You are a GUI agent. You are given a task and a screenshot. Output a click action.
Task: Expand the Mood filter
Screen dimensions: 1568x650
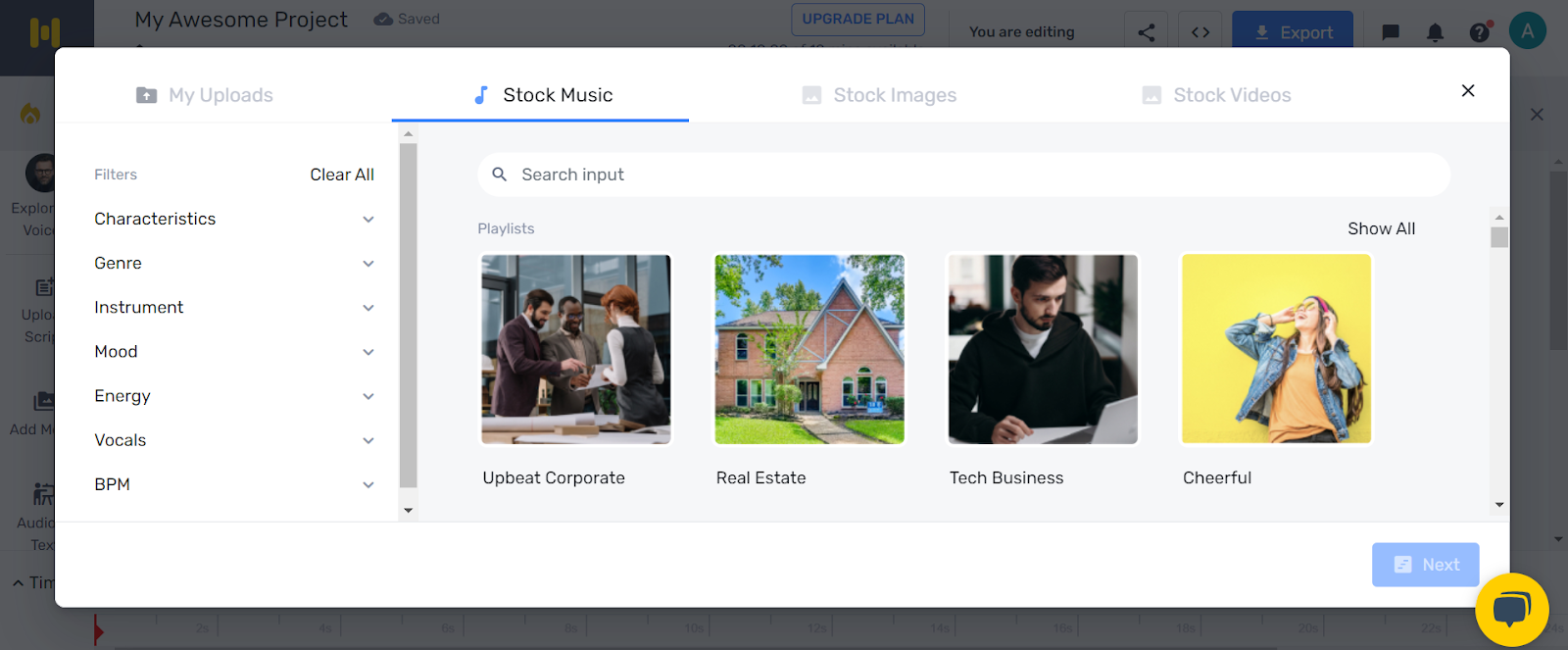[234, 351]
